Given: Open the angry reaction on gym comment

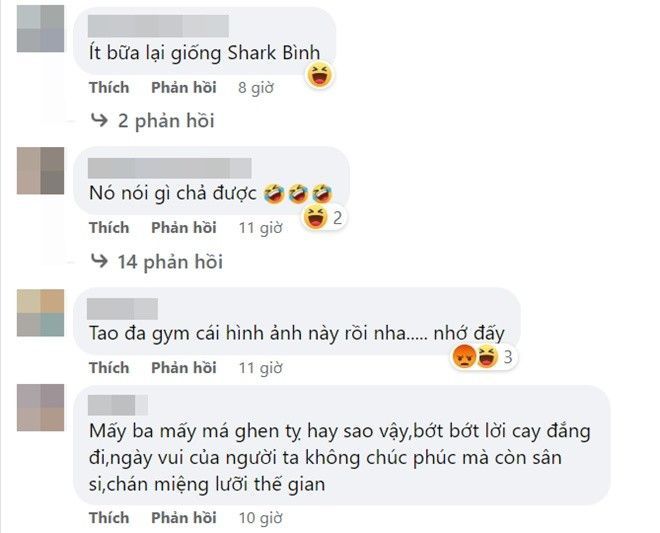Looking at the screenshot, I should (x=464, y=357).
